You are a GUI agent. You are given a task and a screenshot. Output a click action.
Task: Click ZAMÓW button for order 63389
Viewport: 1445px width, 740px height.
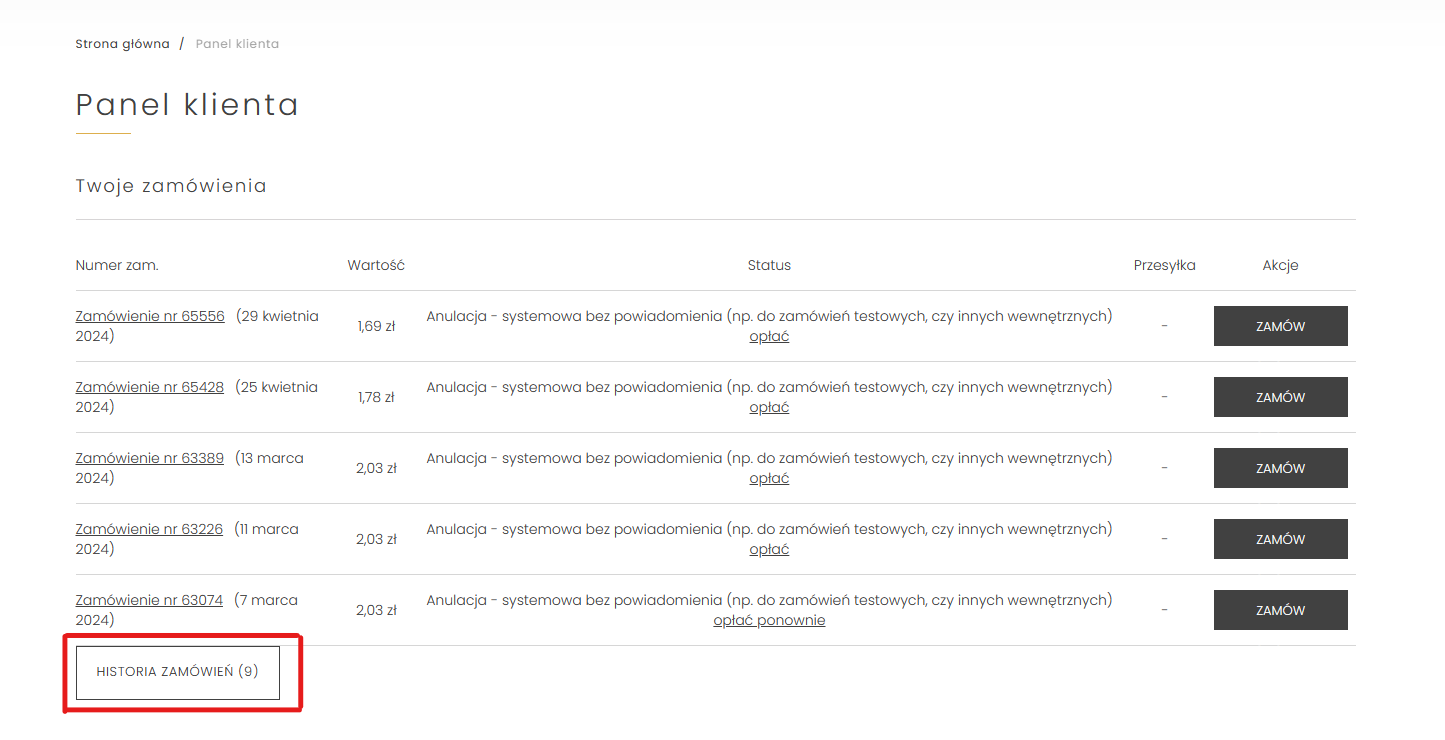(x=1280, y=468)
